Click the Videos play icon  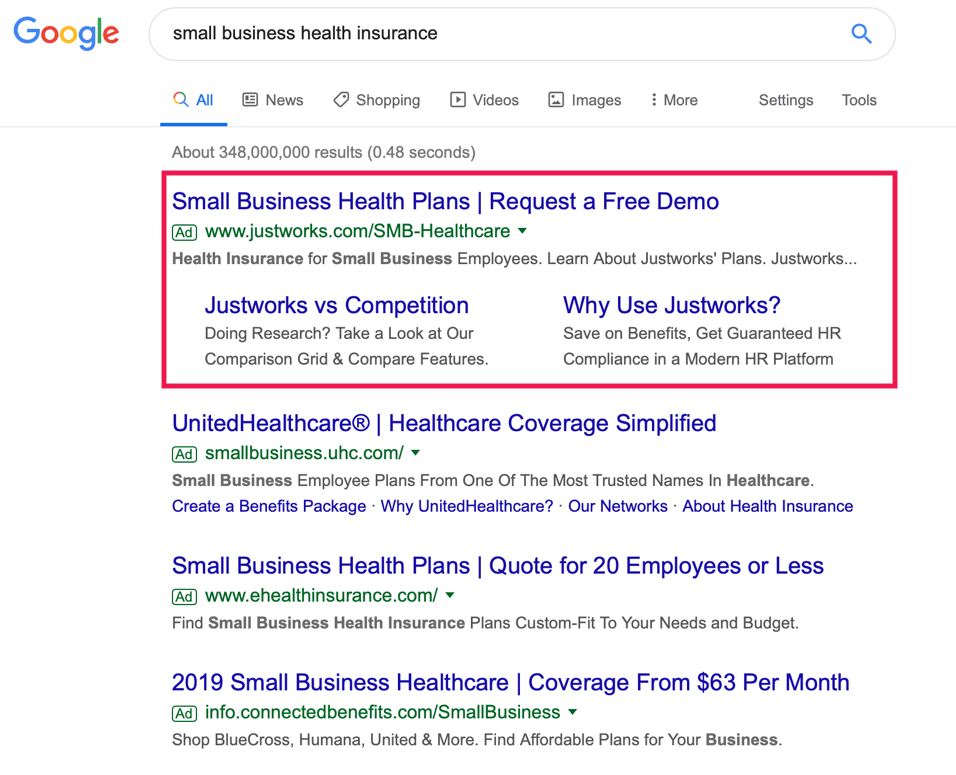pos(458,100)
